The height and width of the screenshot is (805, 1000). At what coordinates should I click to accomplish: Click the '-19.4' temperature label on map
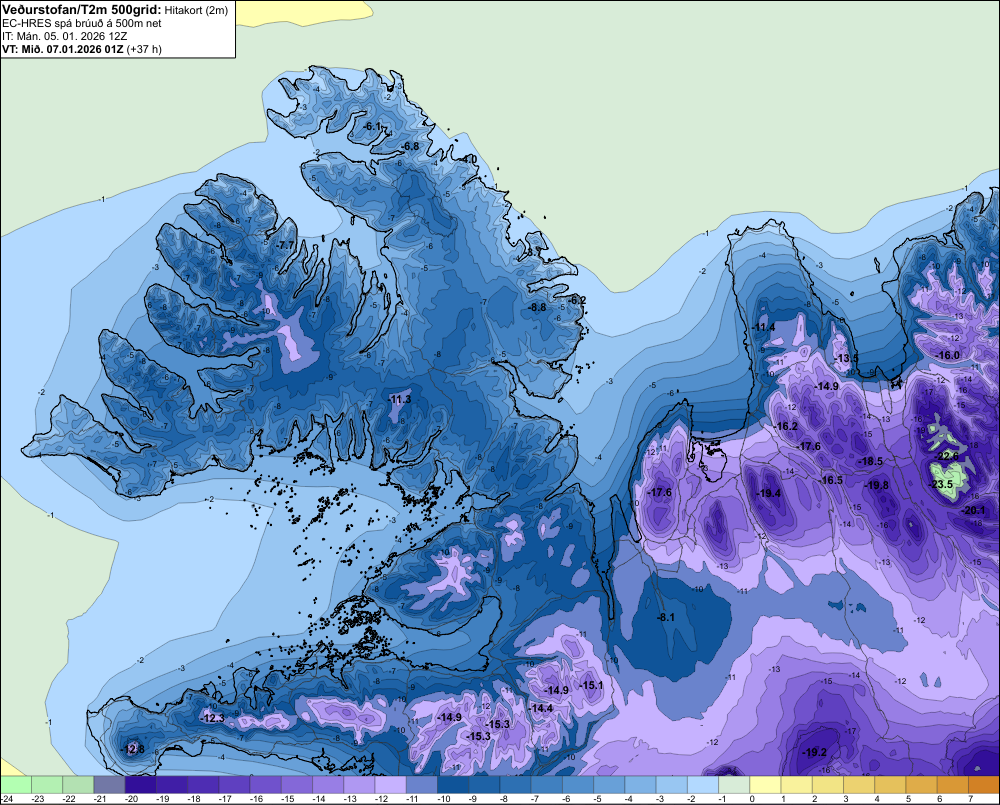point(768,493)
